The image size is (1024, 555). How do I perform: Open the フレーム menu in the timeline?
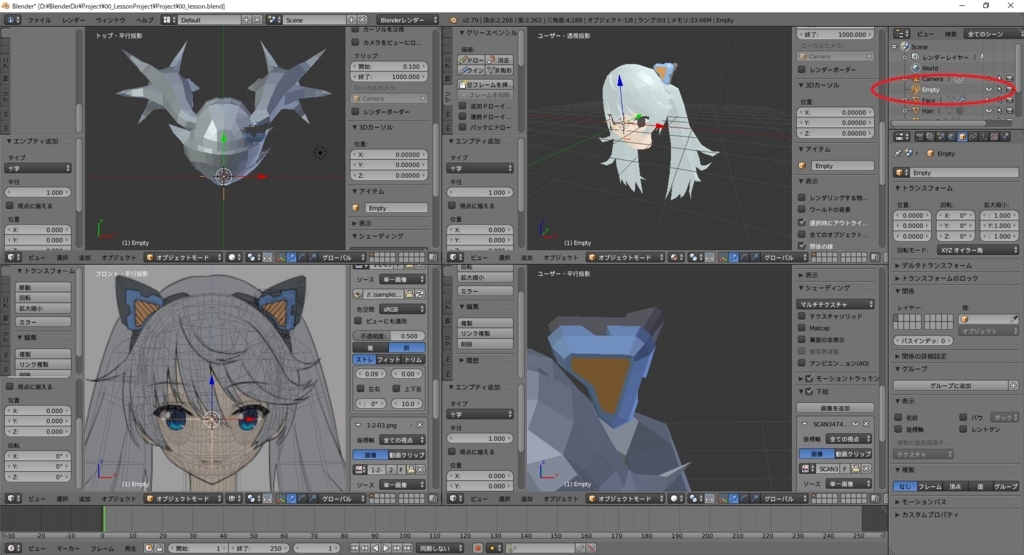(x=103, y=548)
